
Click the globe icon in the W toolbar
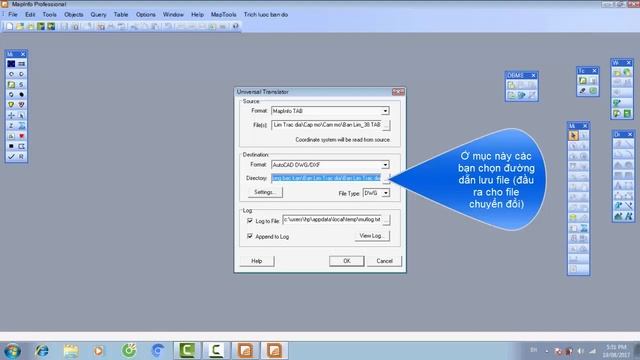click(x=627, y=73)
